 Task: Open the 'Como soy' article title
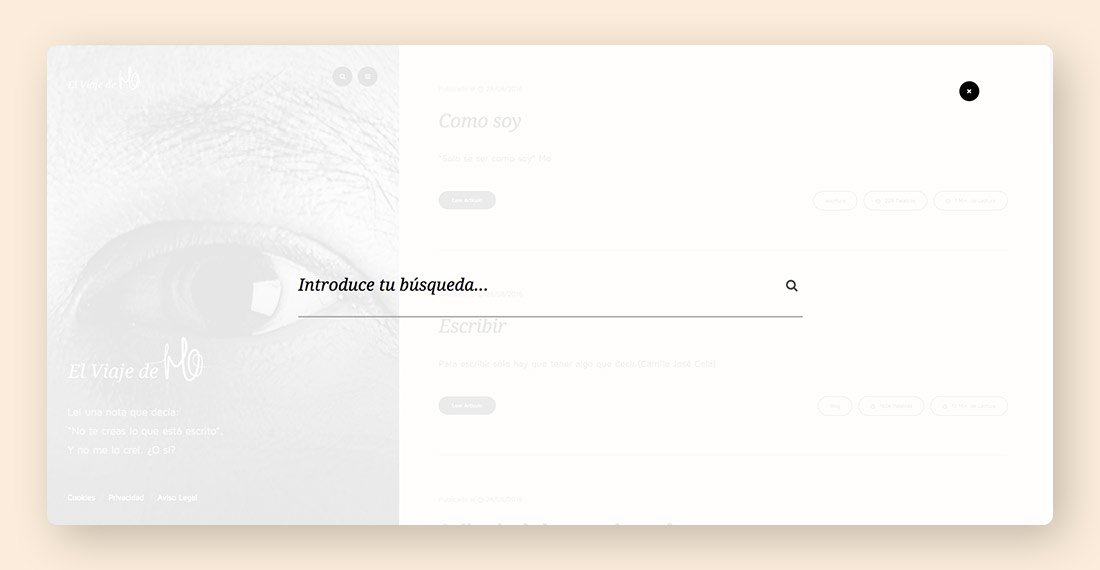click(480, 121)
